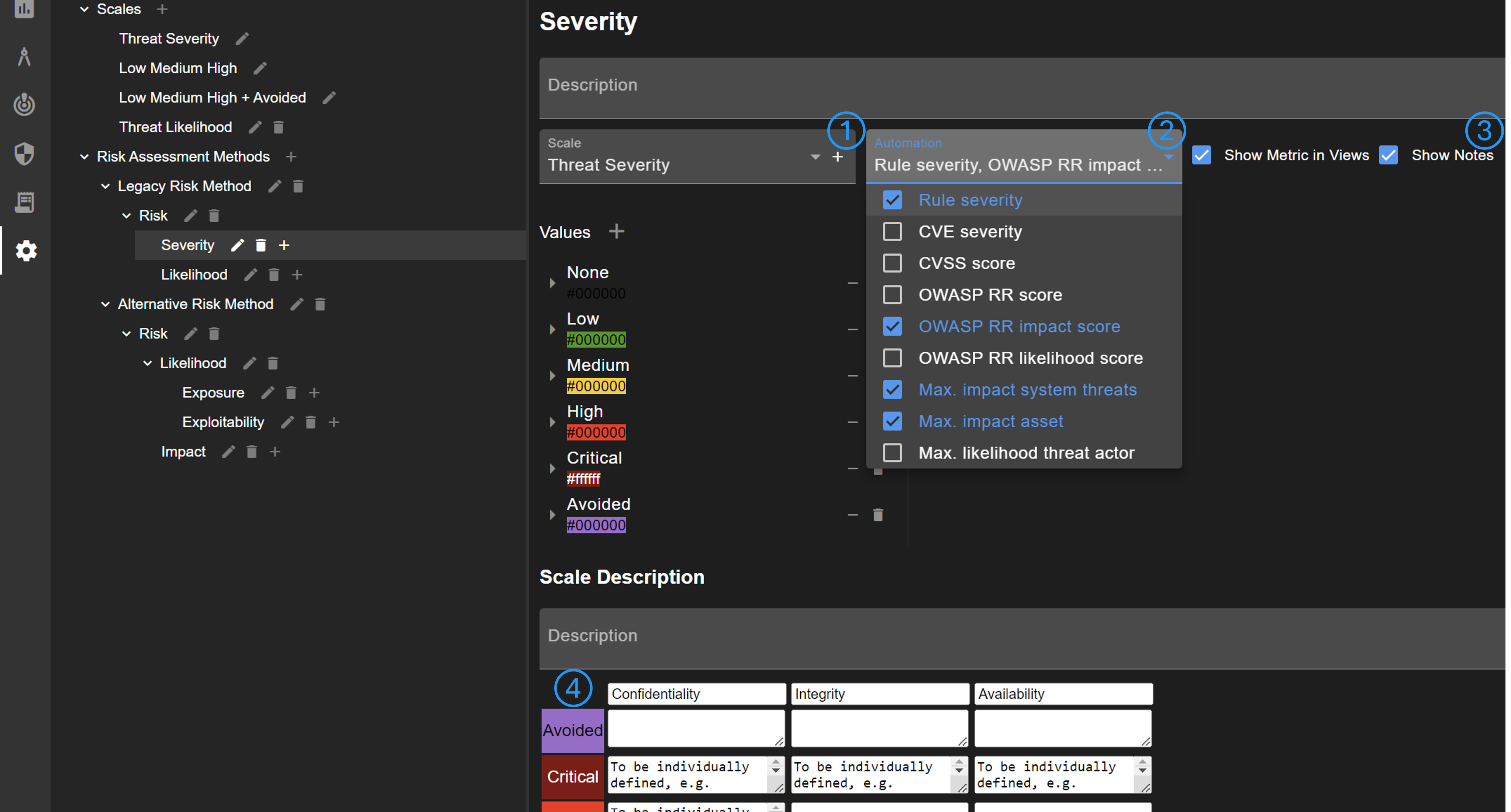Open the settings gear in the sidebar
This screenshot has width=1511, height=812.
(26, 251)
